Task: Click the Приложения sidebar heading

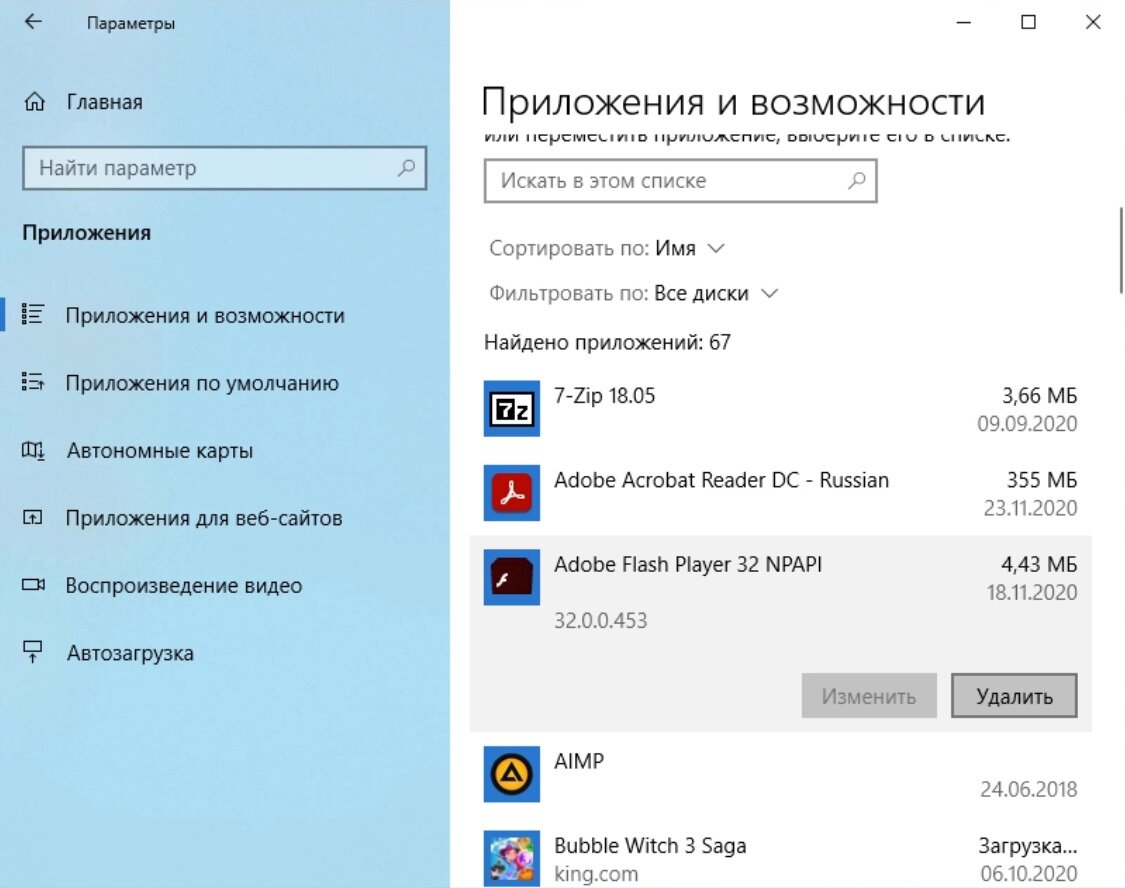Action: tap(87, 233)
